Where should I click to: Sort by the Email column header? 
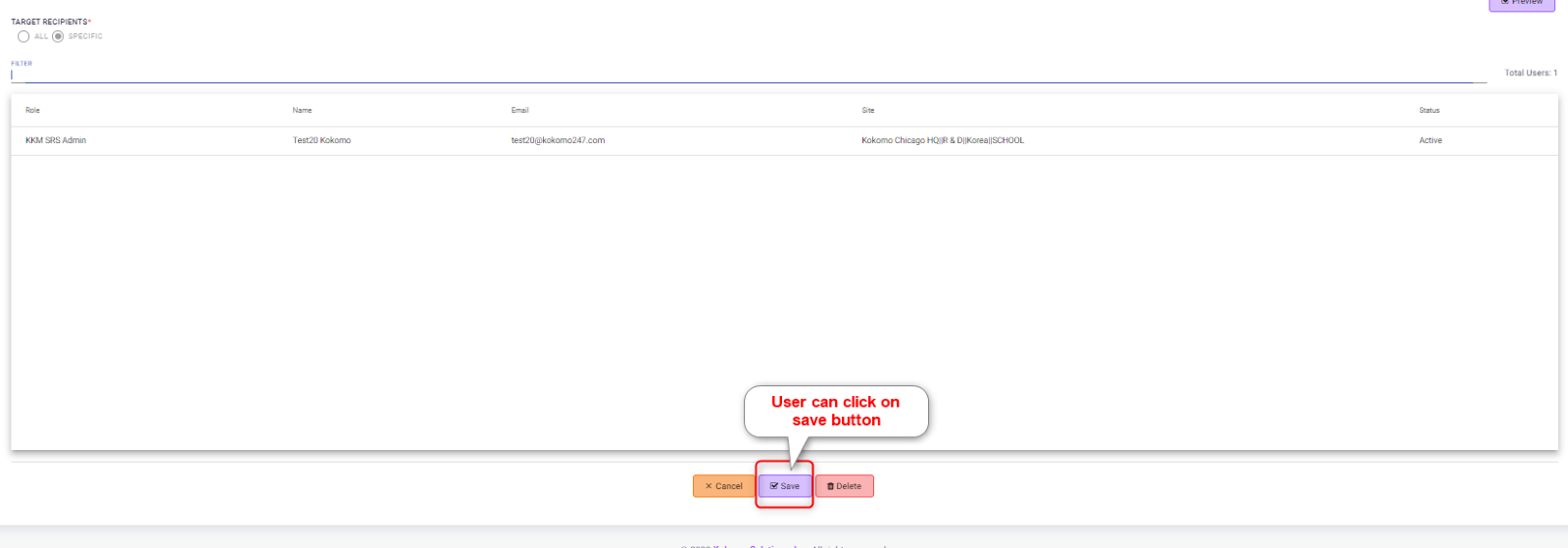tap(519, 111)
